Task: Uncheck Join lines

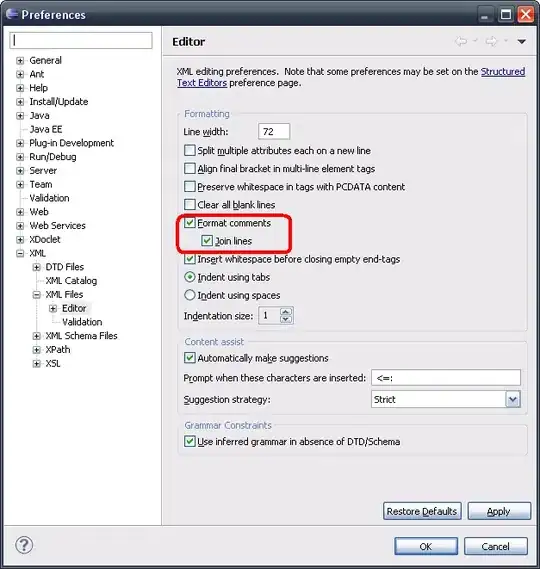Action: 207,241
